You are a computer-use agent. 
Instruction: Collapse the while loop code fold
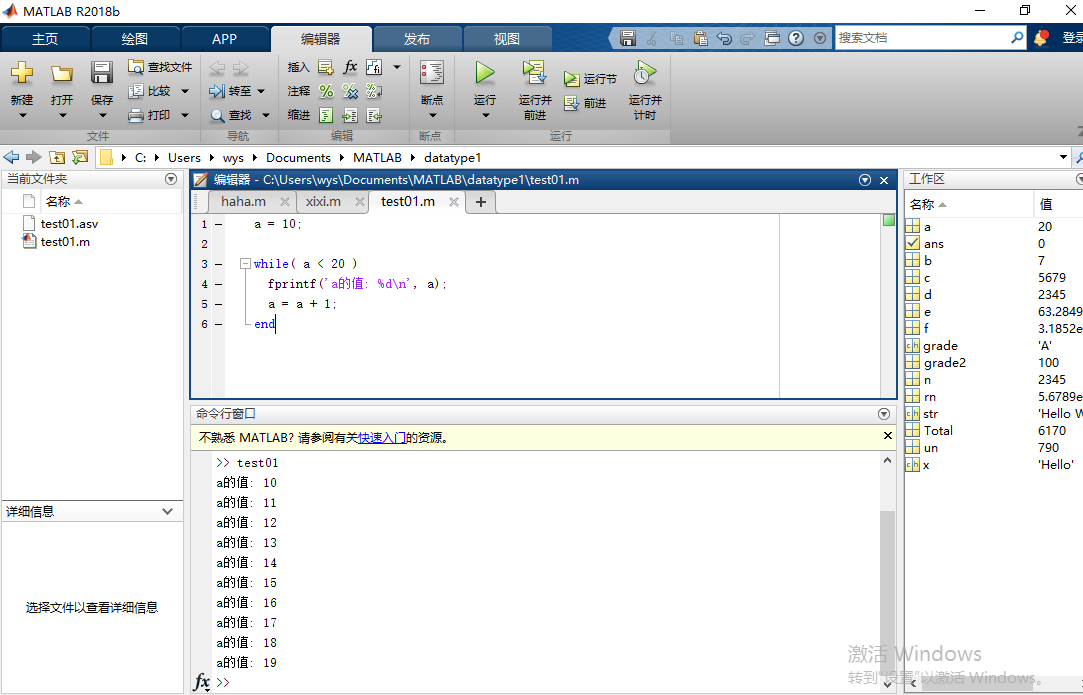point(245,263)
